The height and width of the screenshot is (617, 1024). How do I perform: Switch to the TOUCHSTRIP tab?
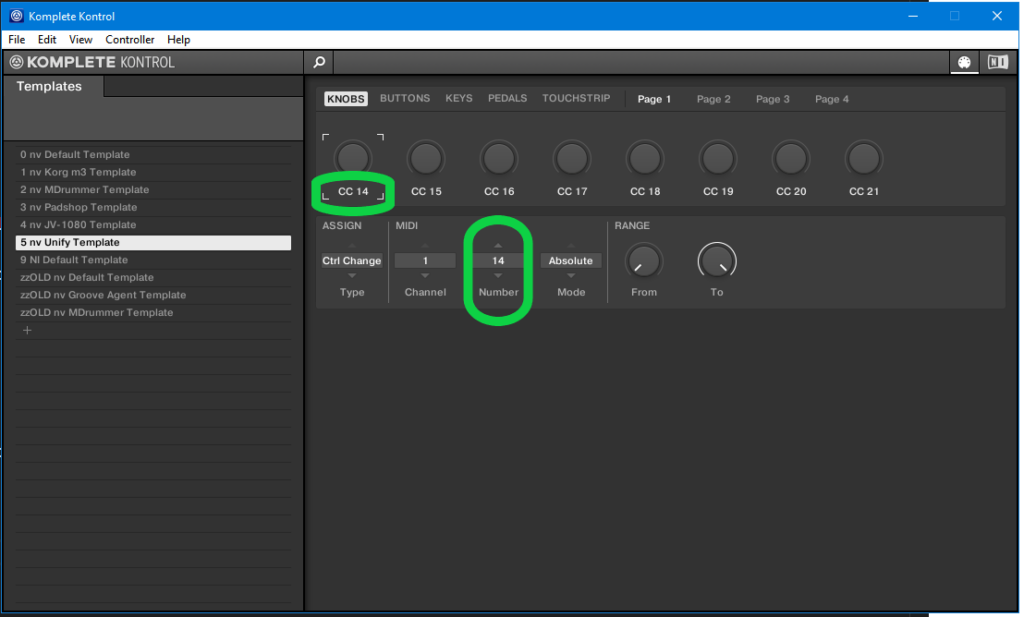pos(576,98)
